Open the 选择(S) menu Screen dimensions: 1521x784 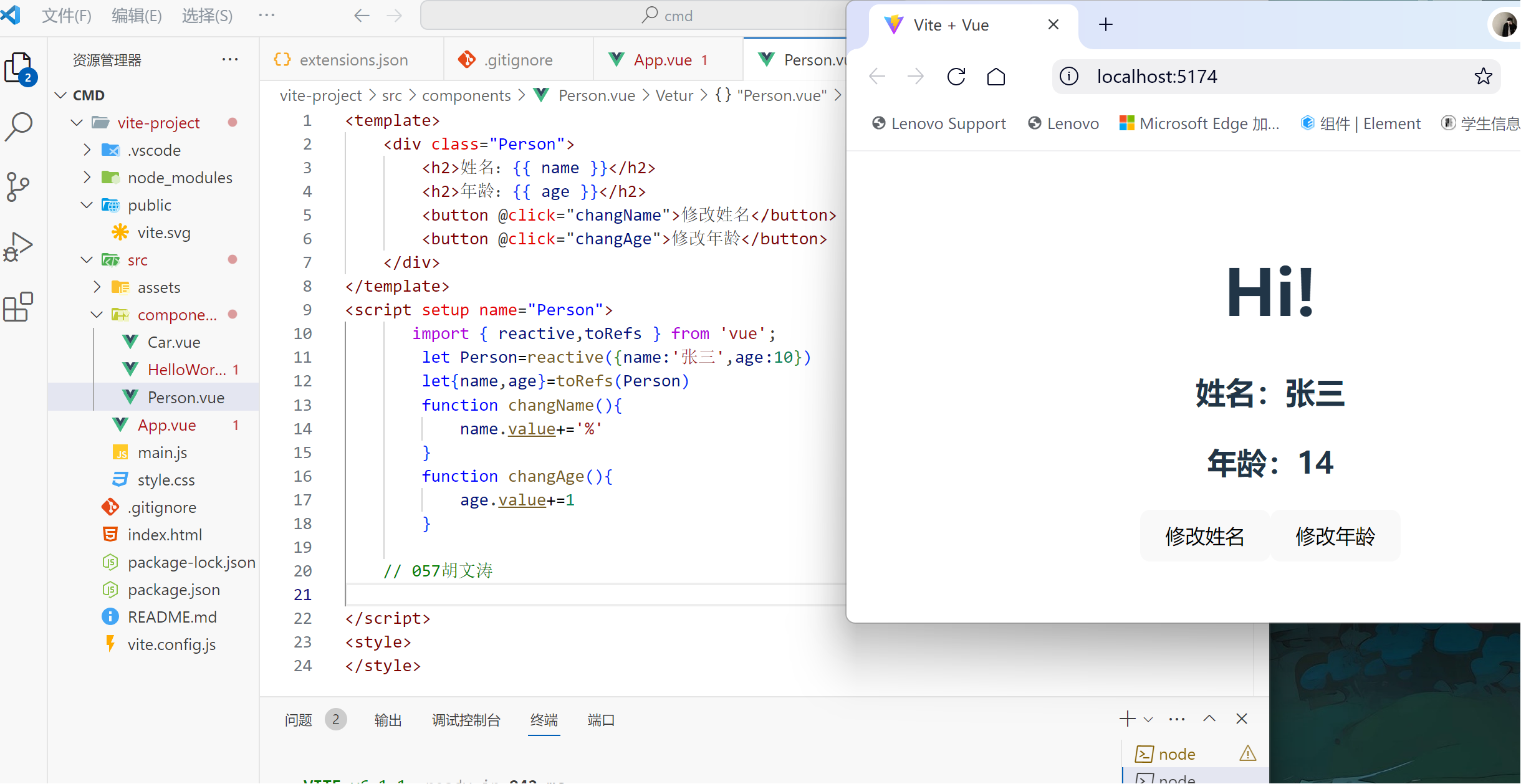click(207, 16)
